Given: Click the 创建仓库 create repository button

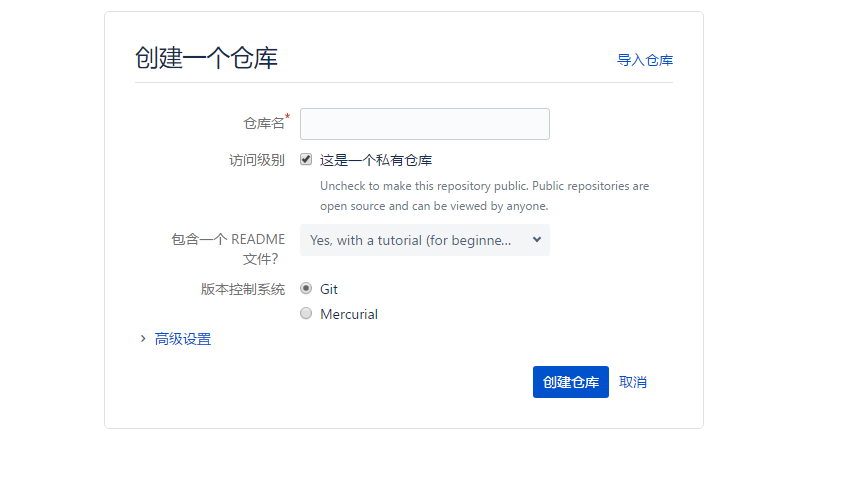Looking at the screenshot, I should coord(571,382).
